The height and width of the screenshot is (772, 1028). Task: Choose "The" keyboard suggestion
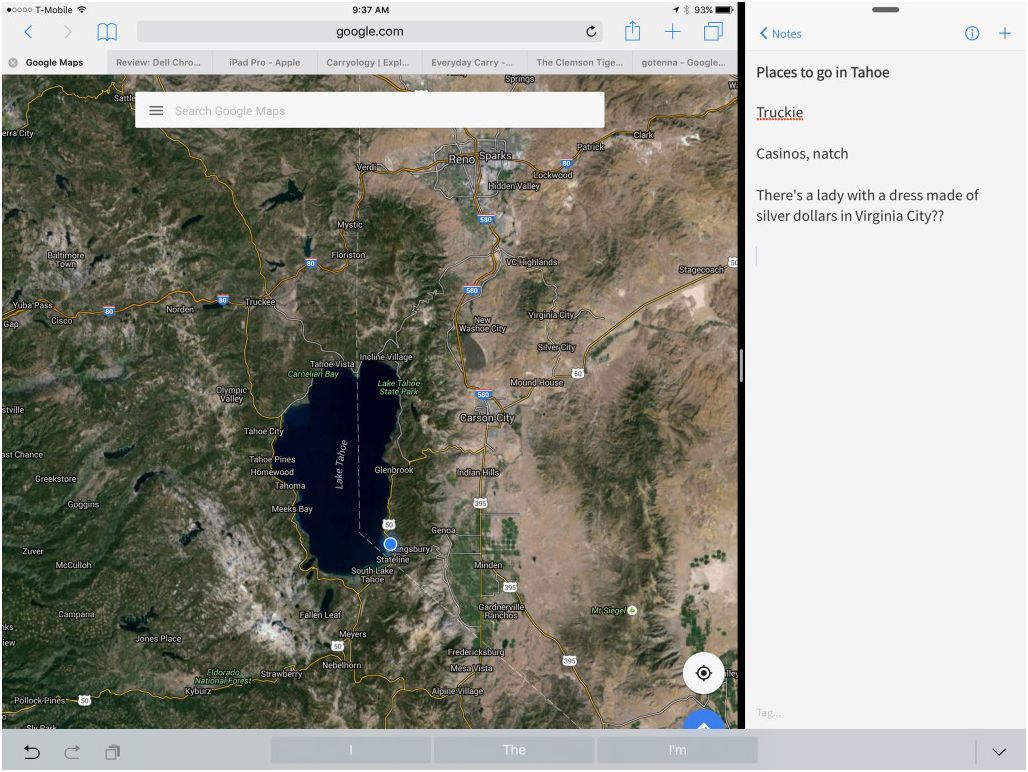click(x=514, y=750)
